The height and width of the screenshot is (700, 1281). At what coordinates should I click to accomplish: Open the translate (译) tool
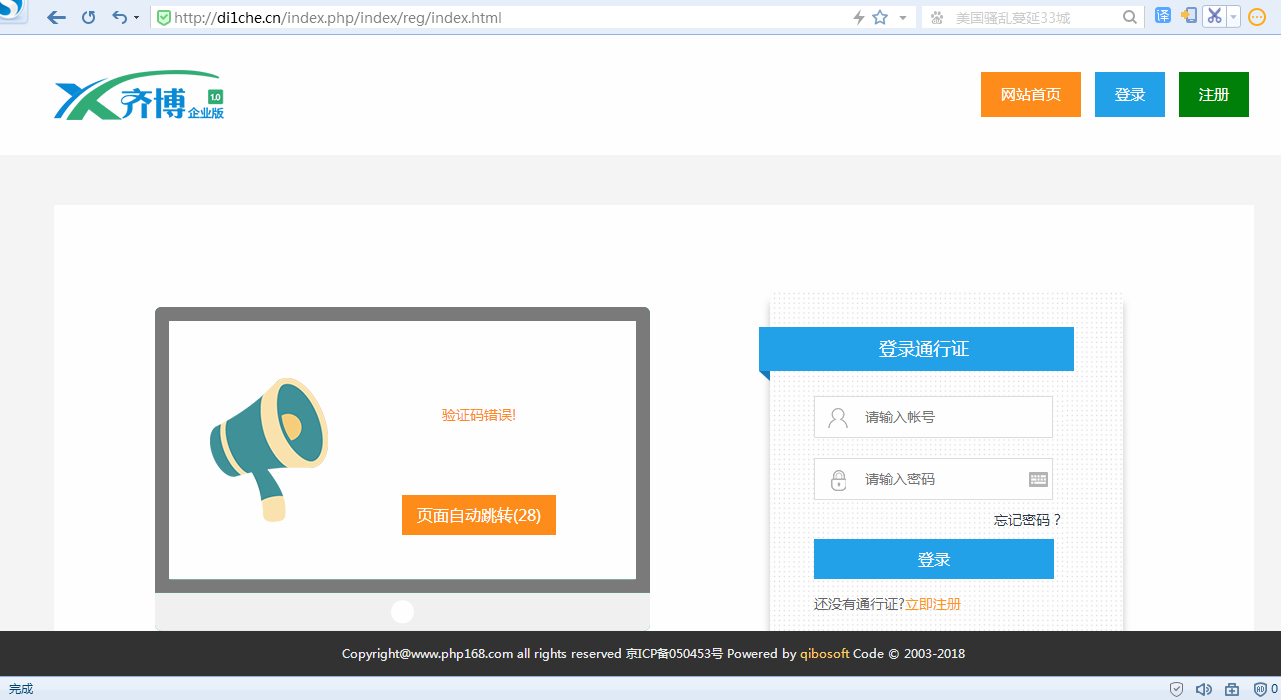tap(1161, 14)
